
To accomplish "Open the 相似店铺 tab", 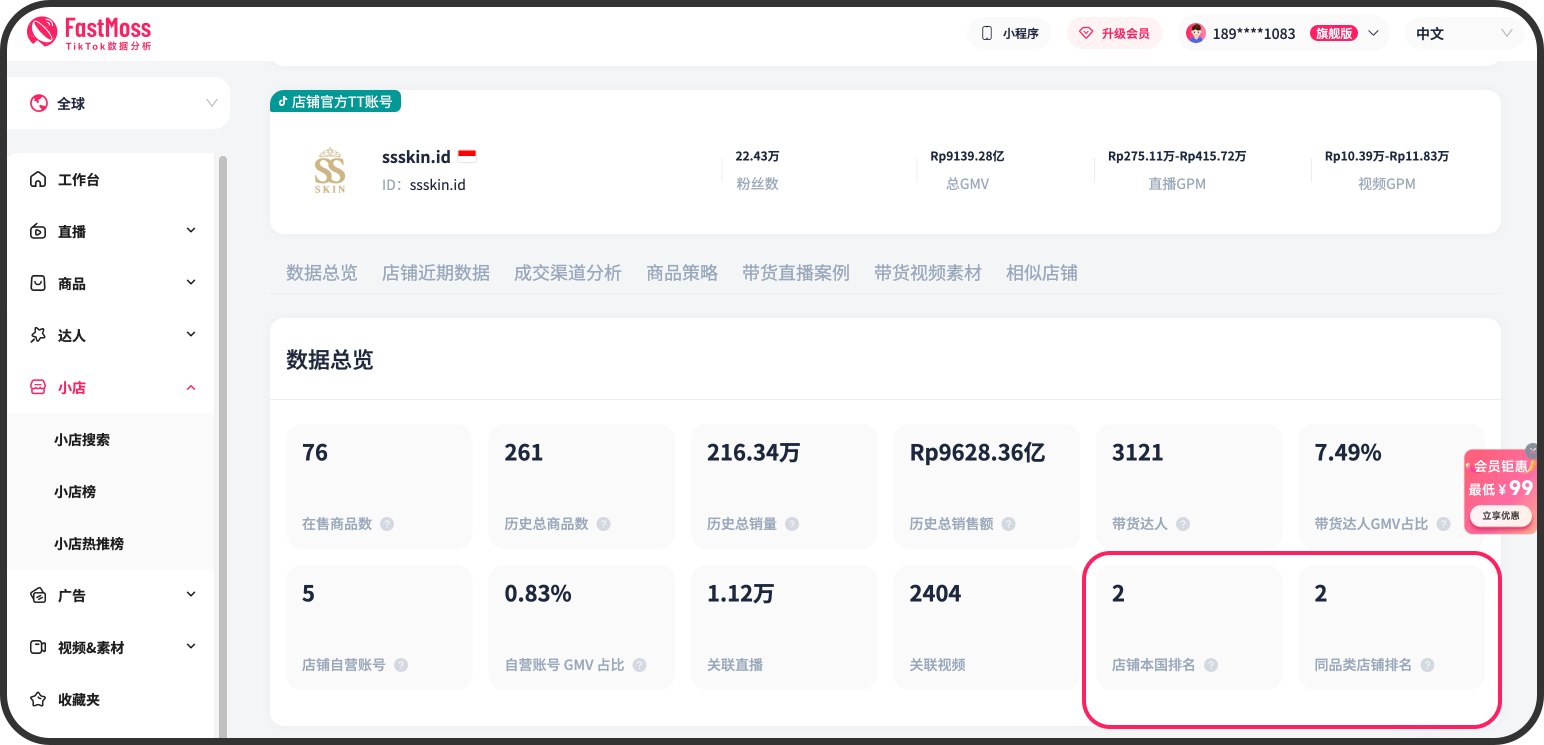I will pyautogui.click(x=1041, y=272).
